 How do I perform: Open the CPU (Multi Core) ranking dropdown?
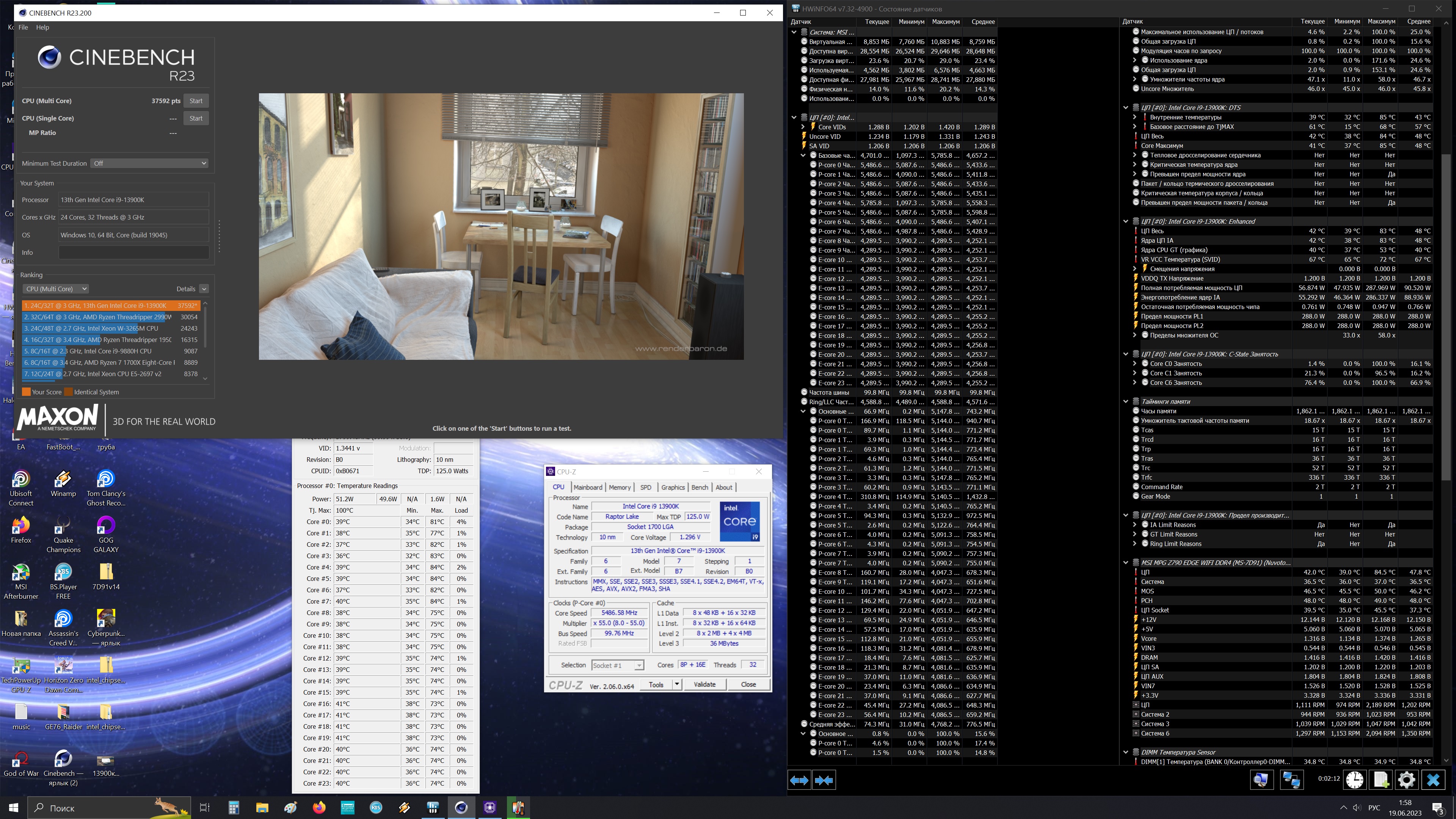[55, 289]
